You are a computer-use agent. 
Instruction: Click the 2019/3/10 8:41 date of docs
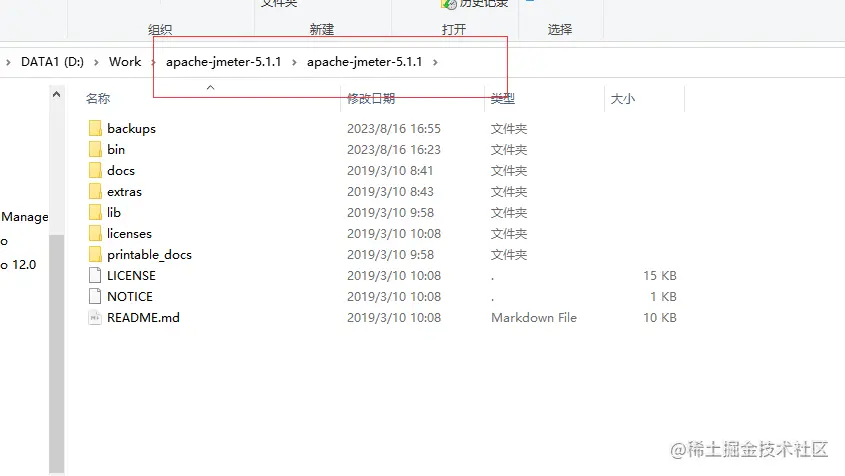coord(390,170)
